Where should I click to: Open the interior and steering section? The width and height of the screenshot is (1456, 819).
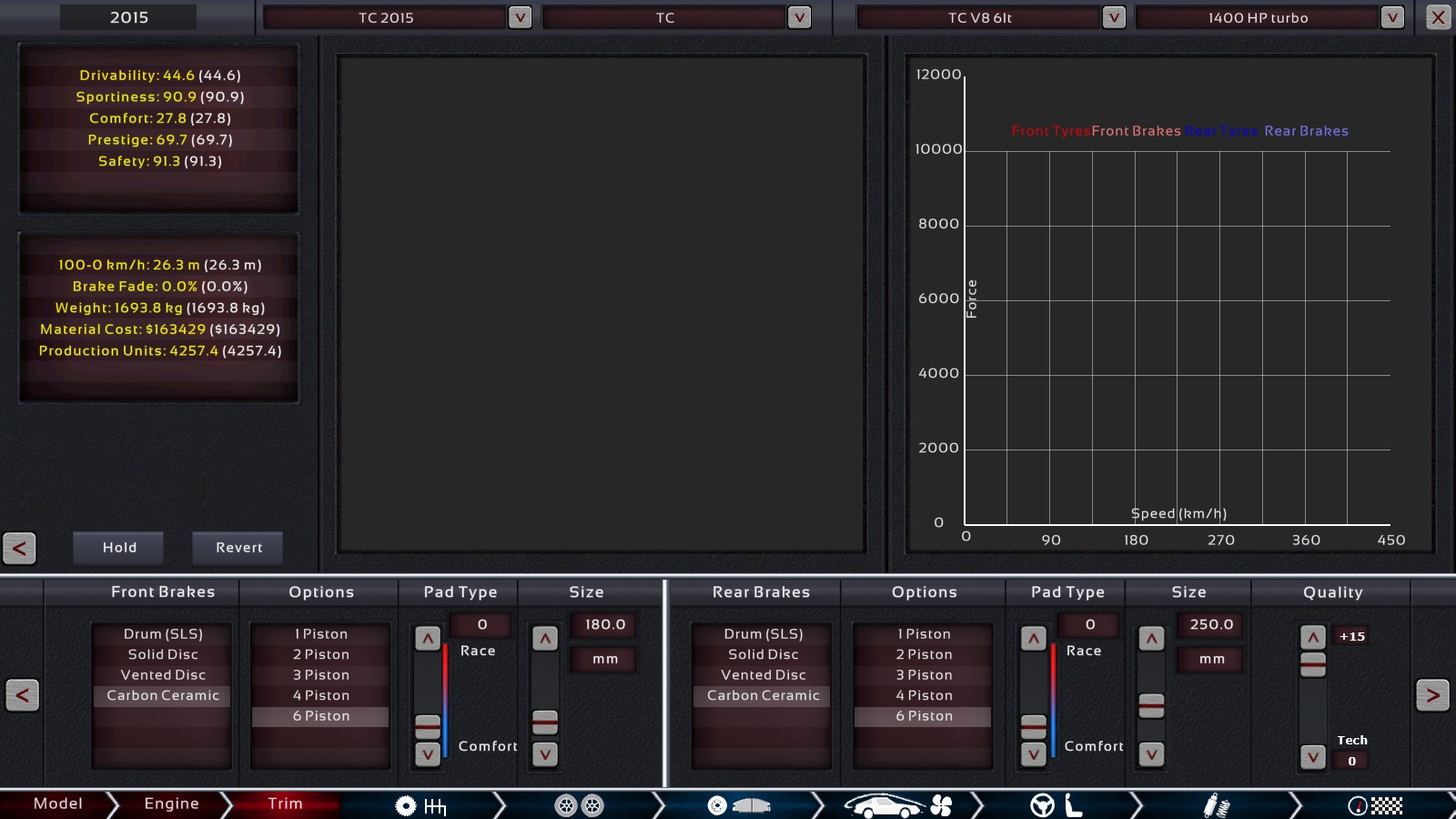tap(1056, 805)
